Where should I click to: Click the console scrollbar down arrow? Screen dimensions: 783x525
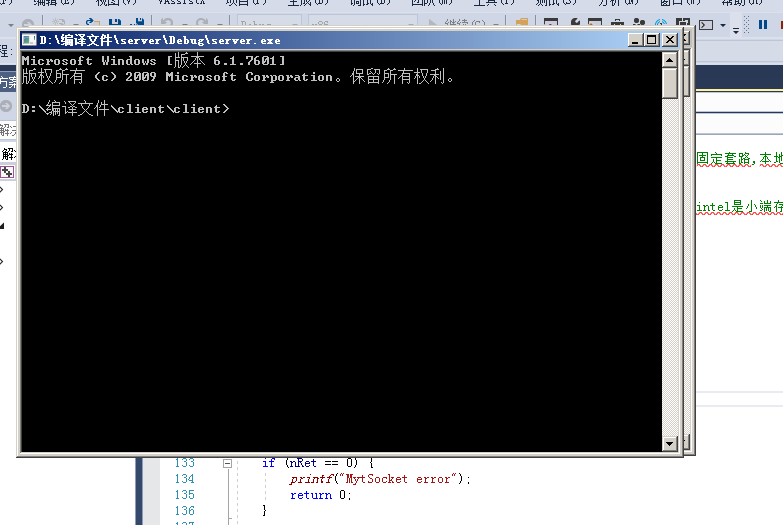pos(669,443)
